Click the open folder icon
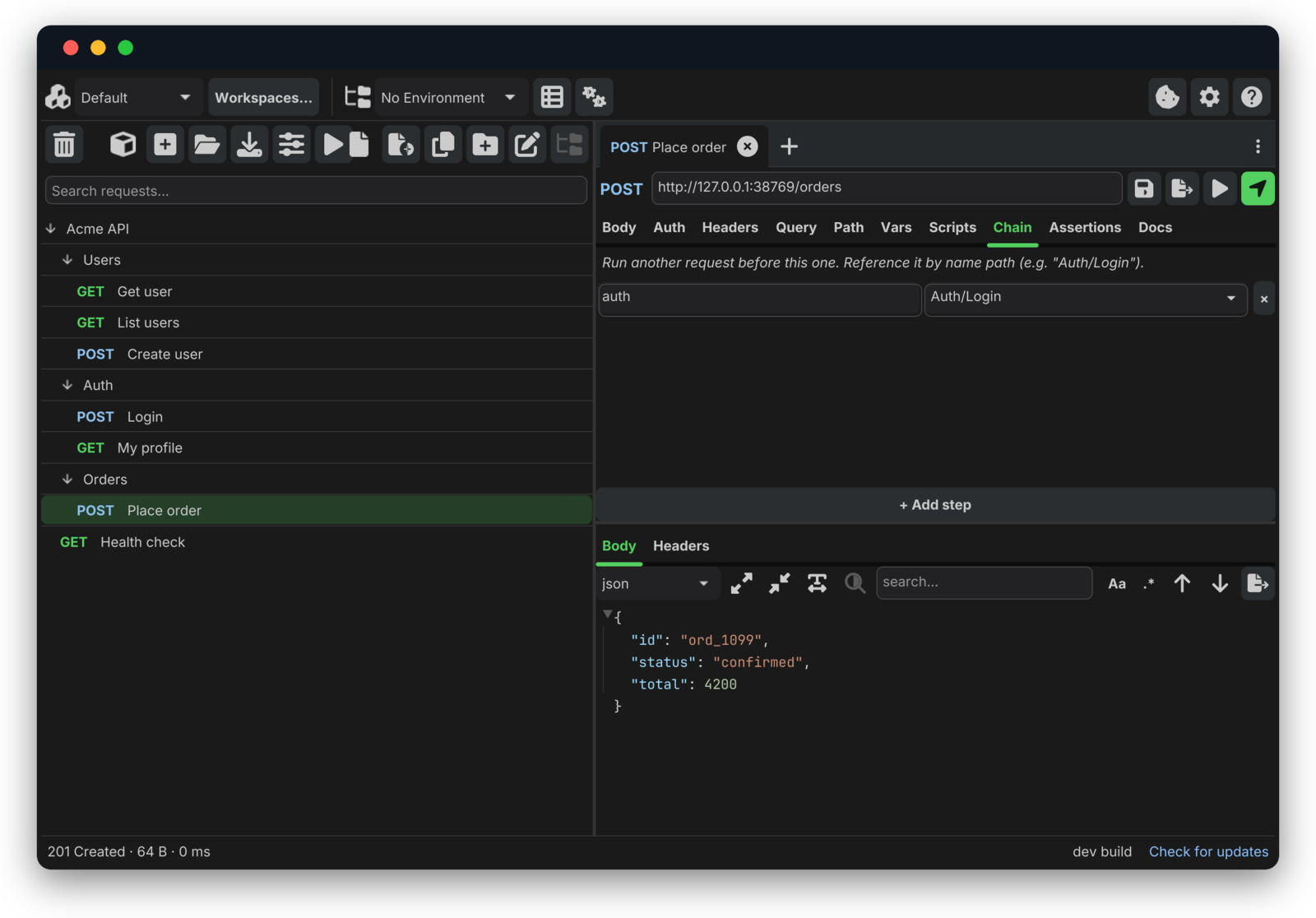The height and width of the screenshot is (918, 1316). (207, 145)
